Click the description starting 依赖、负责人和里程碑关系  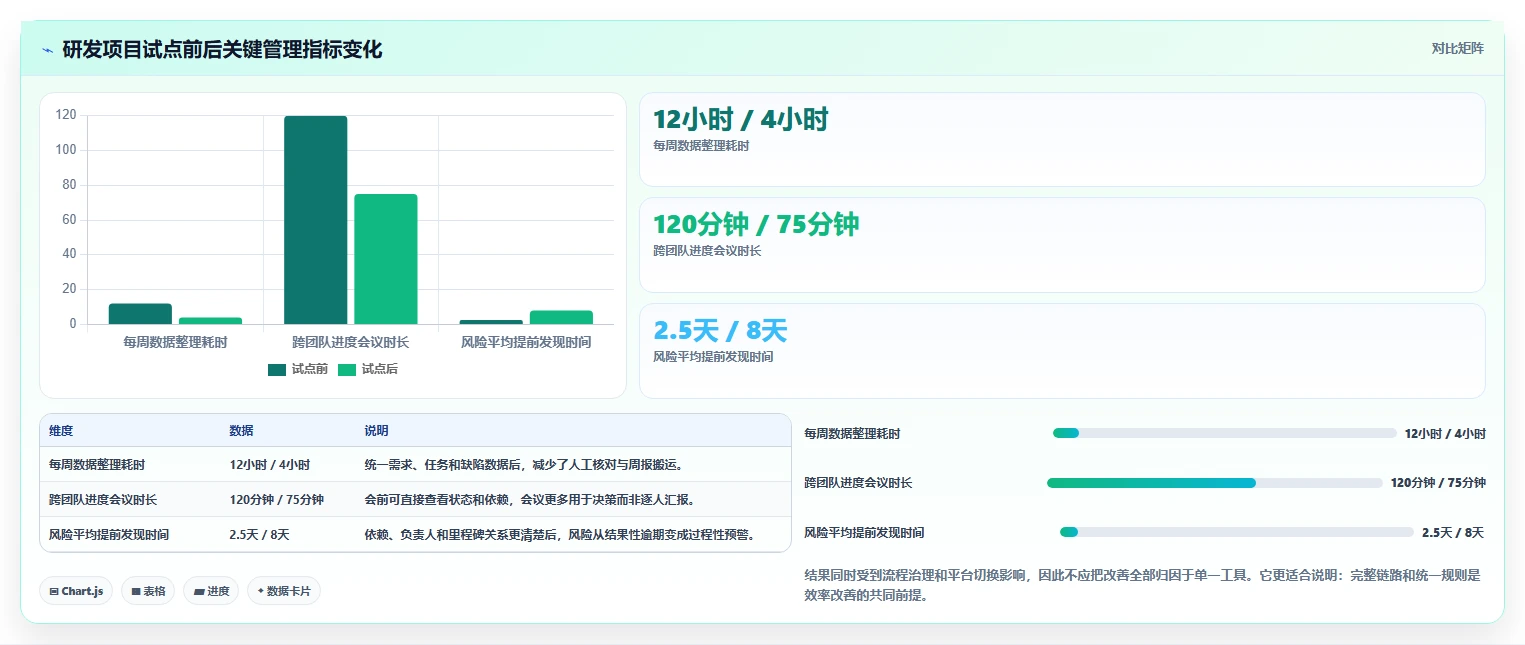click(x=560, y=535)
